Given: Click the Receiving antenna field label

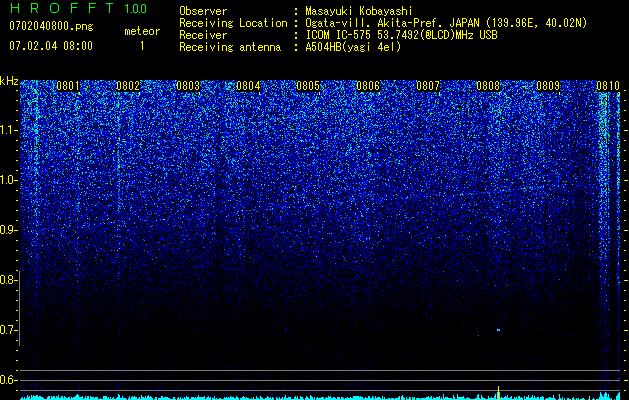Looking at the screenshot, I should (230, 47).
